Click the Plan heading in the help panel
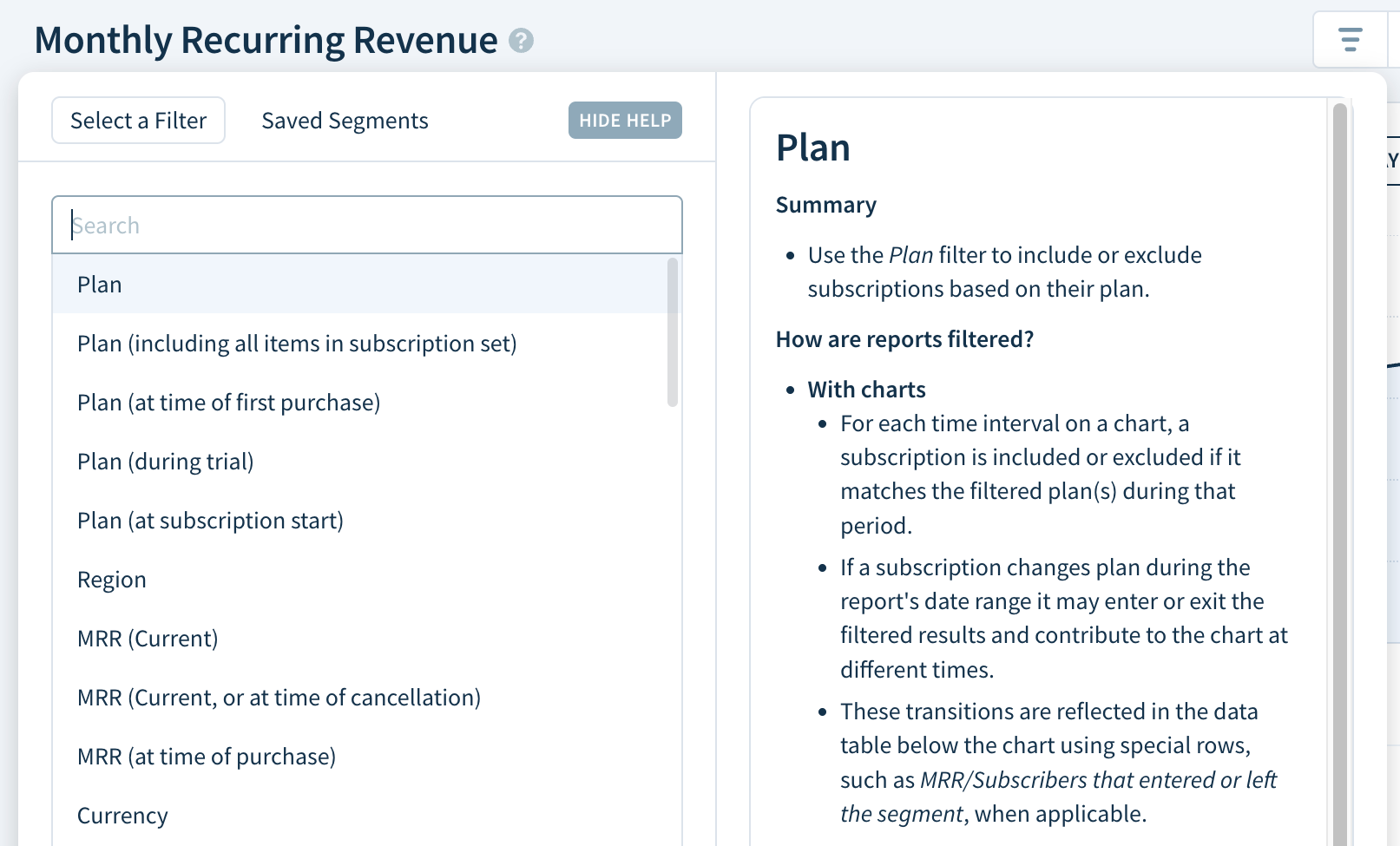This screenshot has height=846, width=1400. click(x=812, y=147)
